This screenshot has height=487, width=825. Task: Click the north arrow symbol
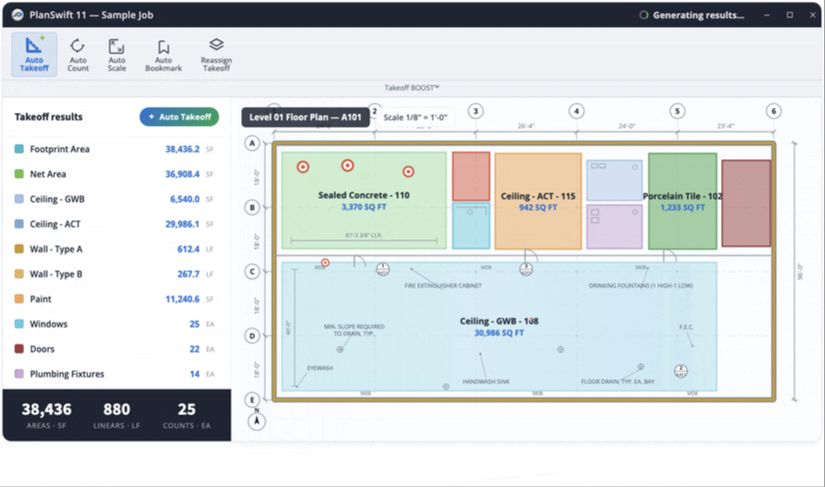tap(257, 421)
